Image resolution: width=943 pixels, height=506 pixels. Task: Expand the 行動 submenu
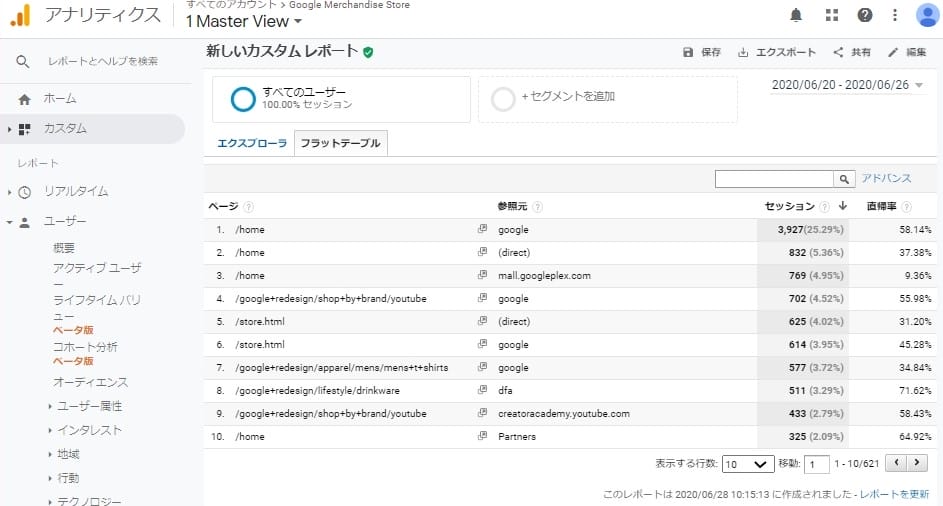[x=50, y=479]
